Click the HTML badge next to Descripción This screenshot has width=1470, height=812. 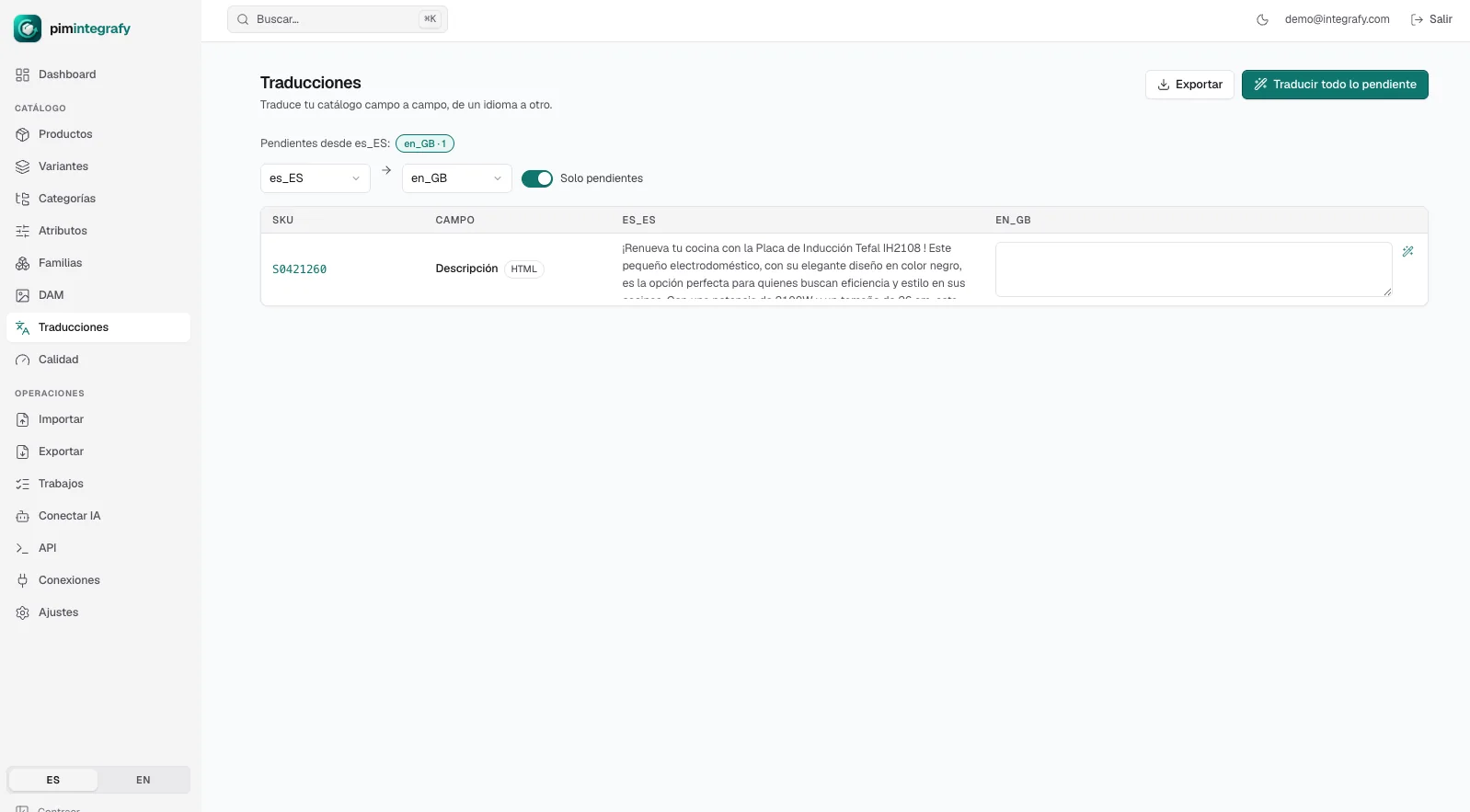[524, 269]
